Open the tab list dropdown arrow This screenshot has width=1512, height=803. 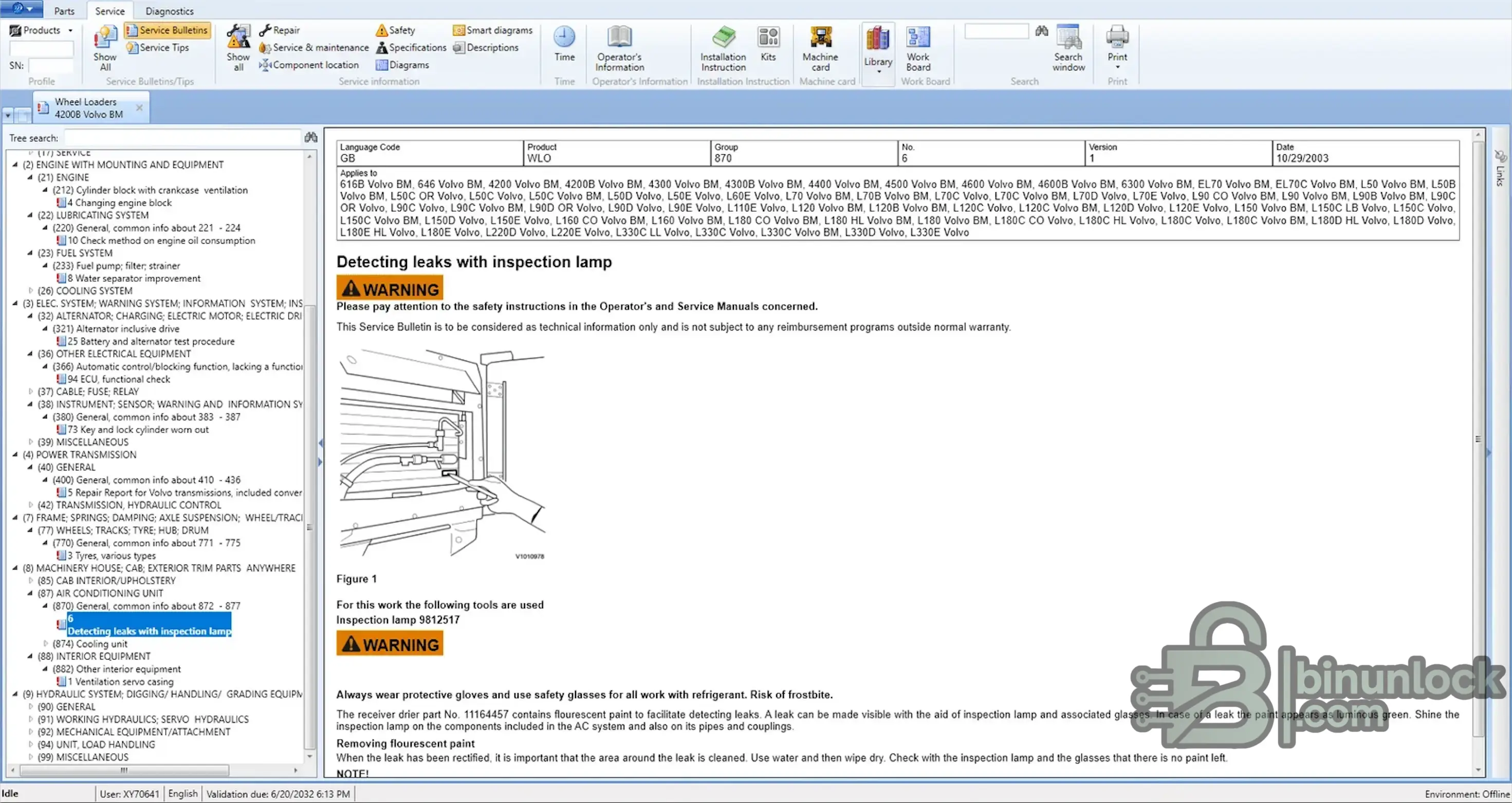pyautogui.click(x=8, y=116)
